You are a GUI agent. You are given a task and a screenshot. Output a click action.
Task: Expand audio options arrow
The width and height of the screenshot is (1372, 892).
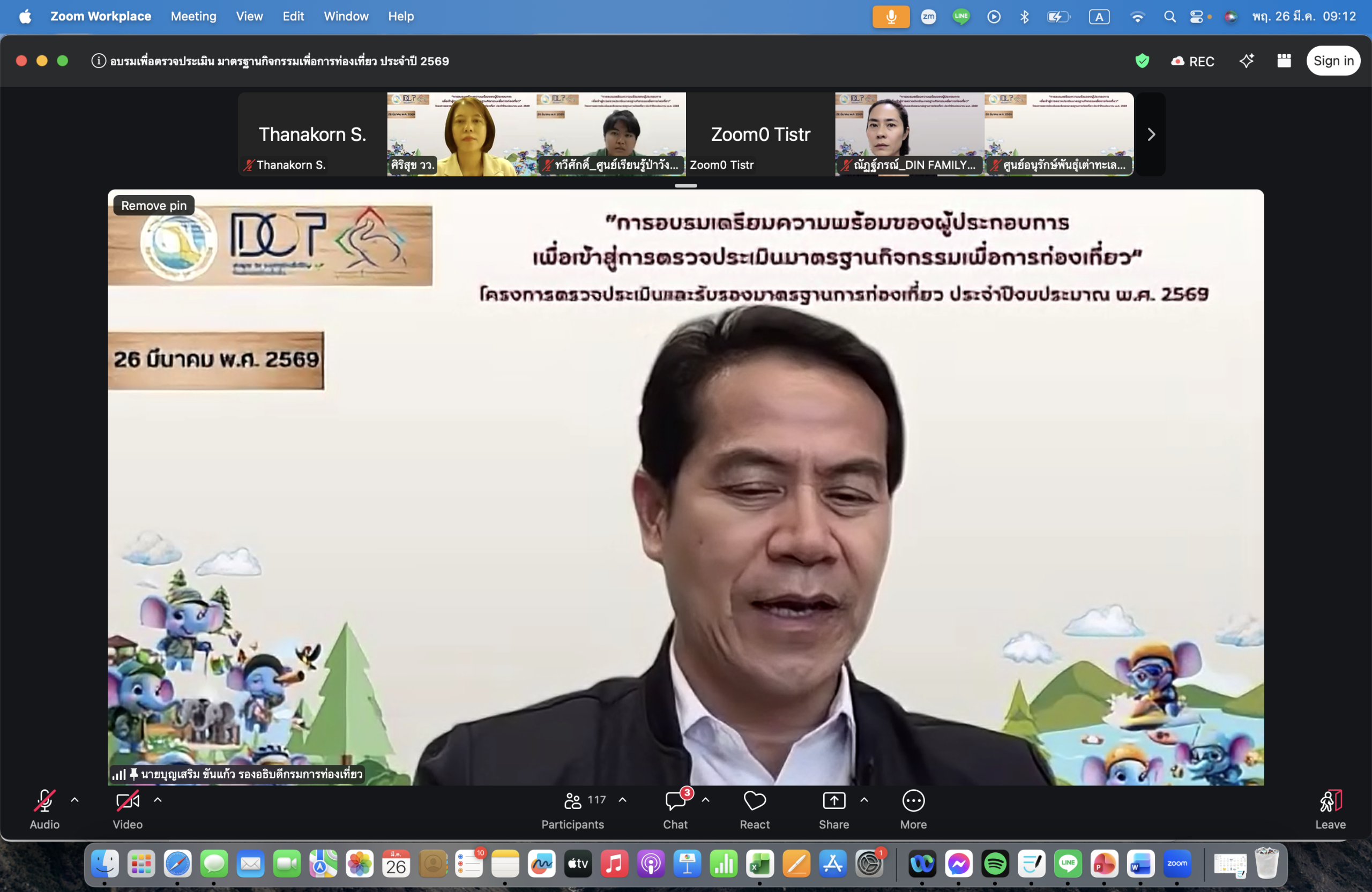(x=74, y=800)
